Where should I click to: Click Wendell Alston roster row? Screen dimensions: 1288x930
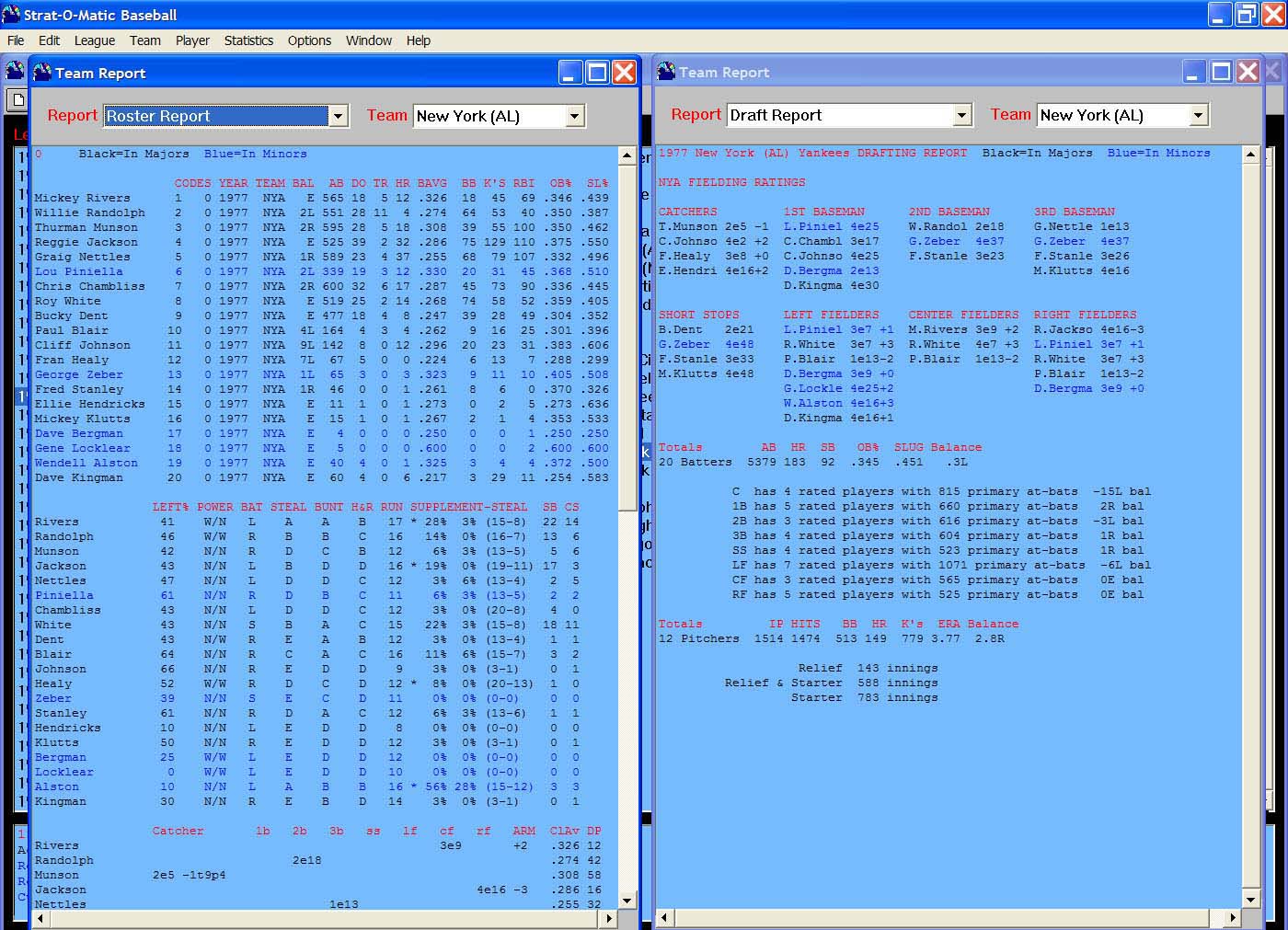click(x=321, y=463)
